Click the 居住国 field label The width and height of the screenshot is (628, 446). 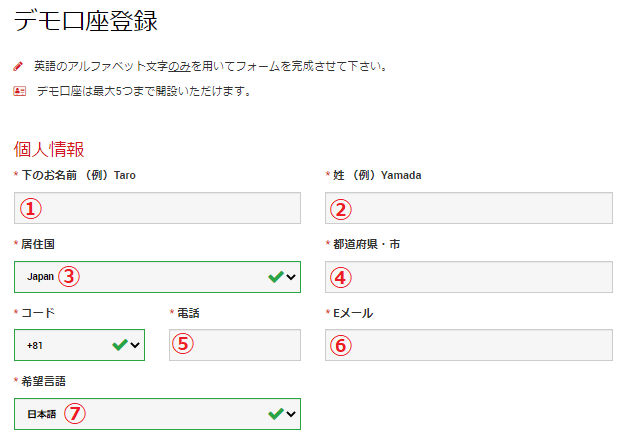tap(38, 244)
